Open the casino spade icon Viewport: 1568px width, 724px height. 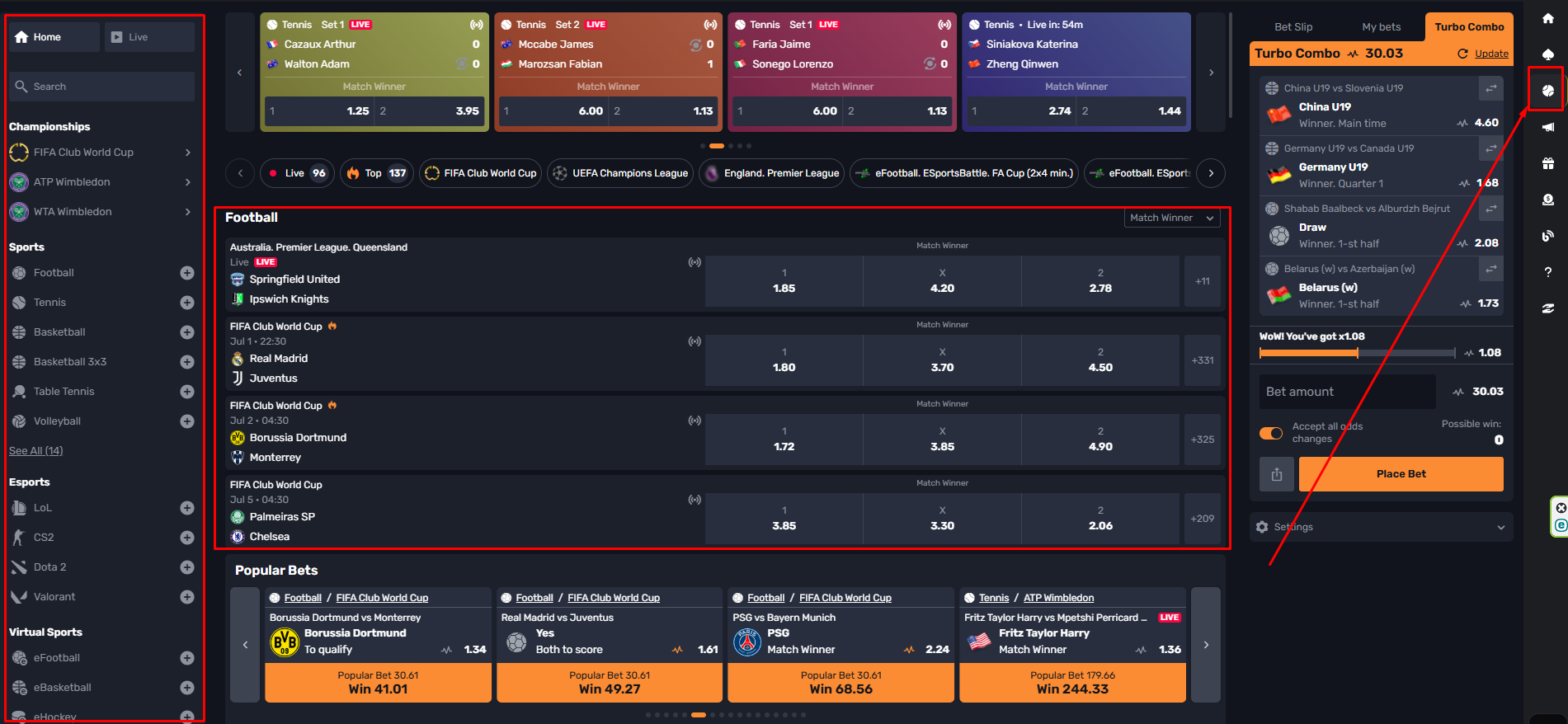coord(1547,54)
